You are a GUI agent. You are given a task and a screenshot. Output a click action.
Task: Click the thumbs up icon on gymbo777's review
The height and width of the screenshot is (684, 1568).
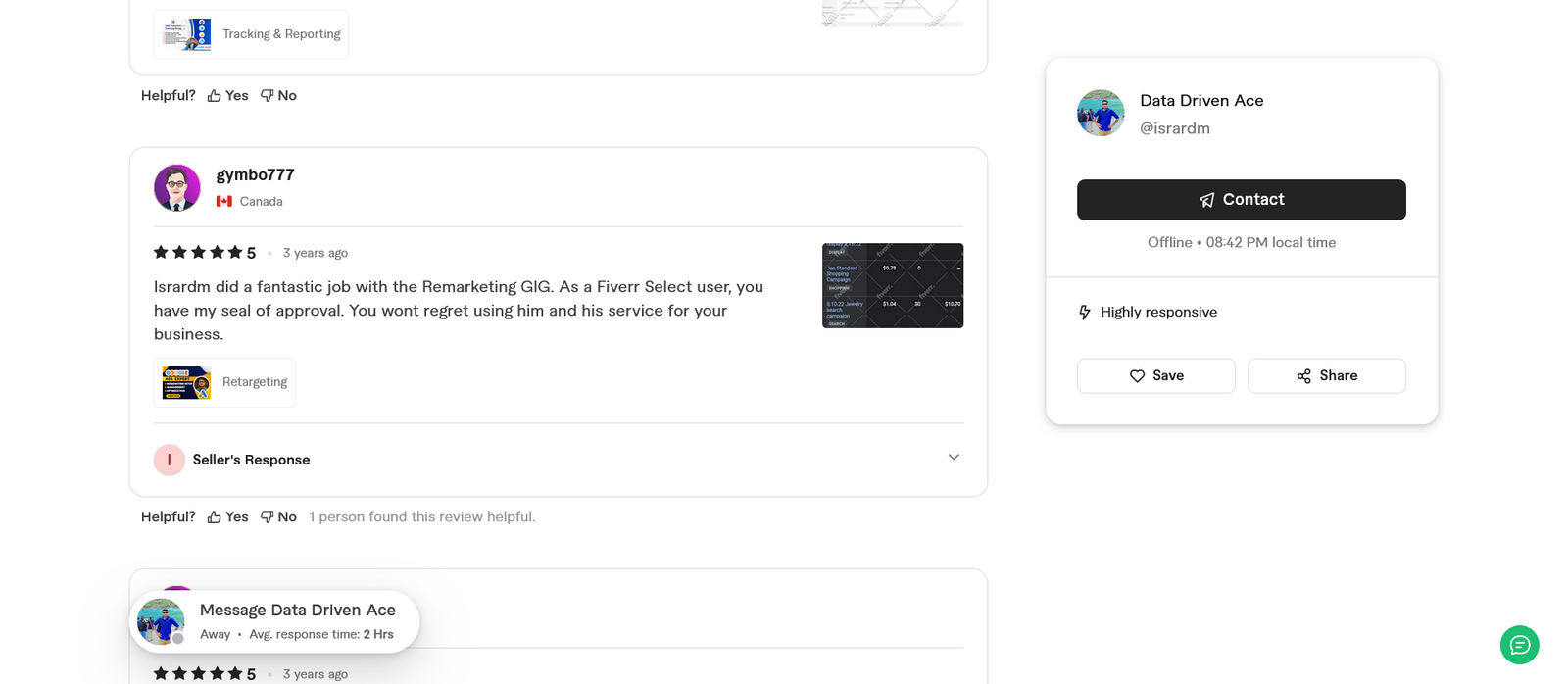point(212,516)
